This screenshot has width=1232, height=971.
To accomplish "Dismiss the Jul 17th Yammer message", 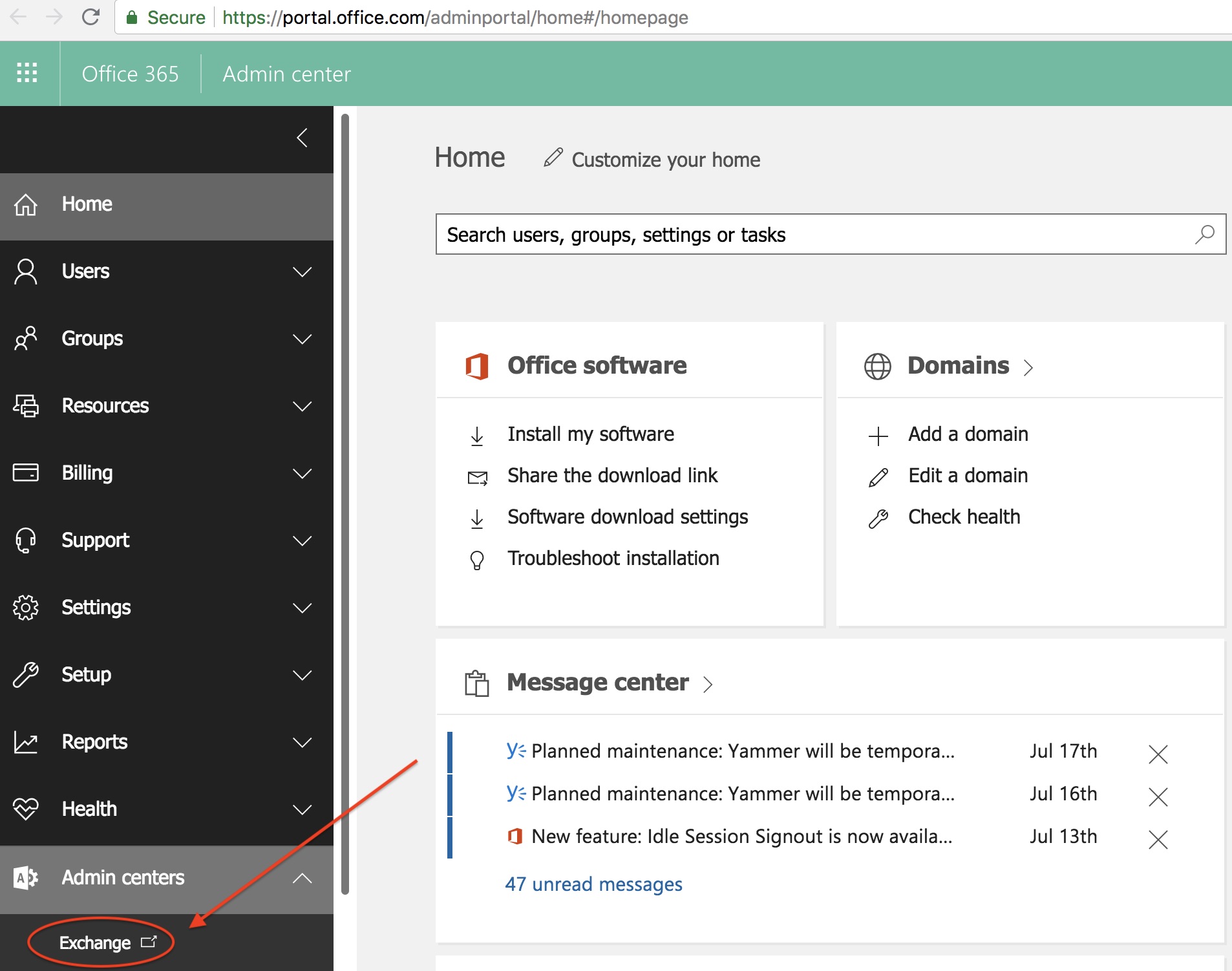I will [x=1158, y=754].
